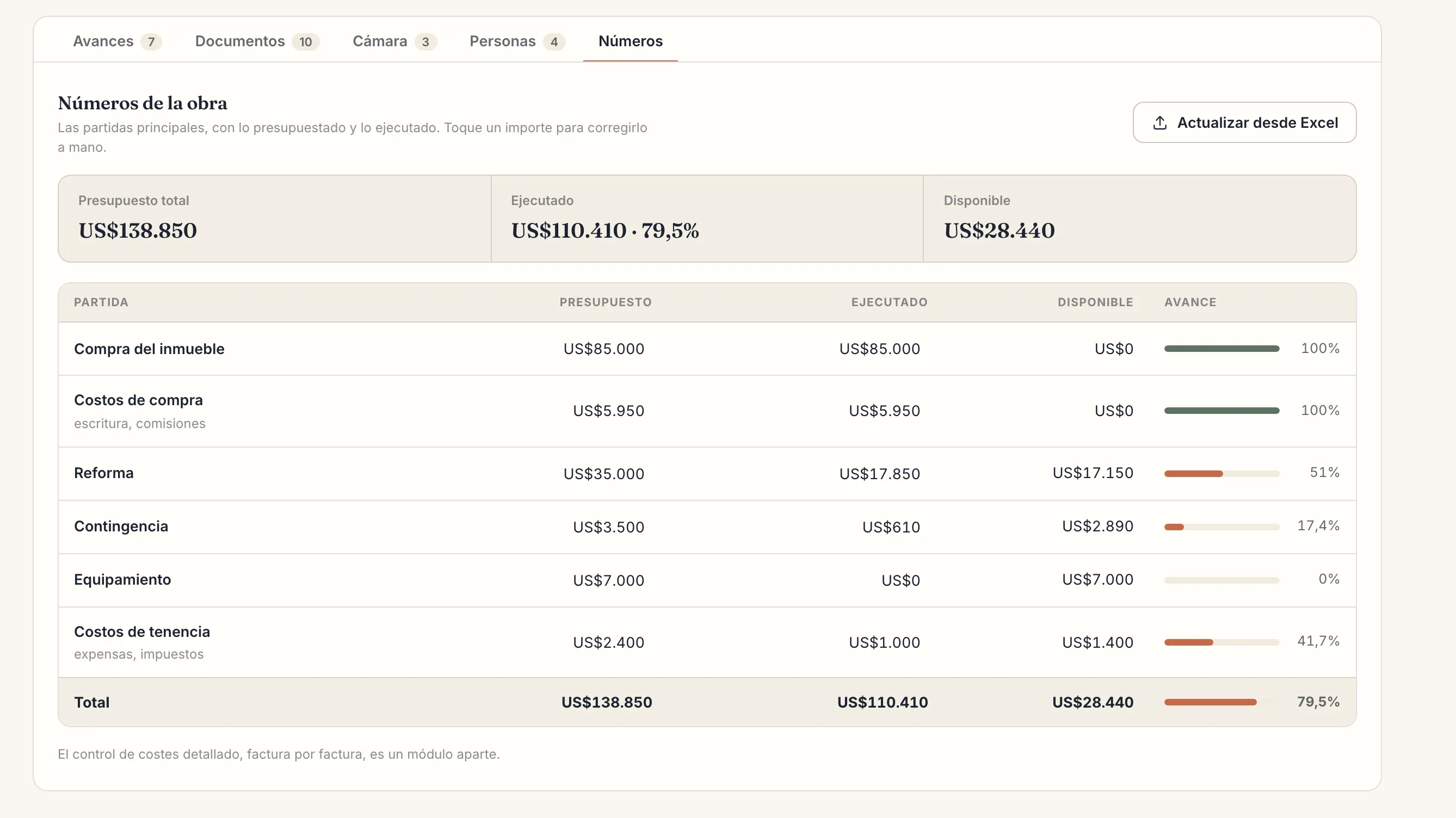This screenshot has width=1456, height=818.
Task: Click the Números tab
Action: click(630, 41)
